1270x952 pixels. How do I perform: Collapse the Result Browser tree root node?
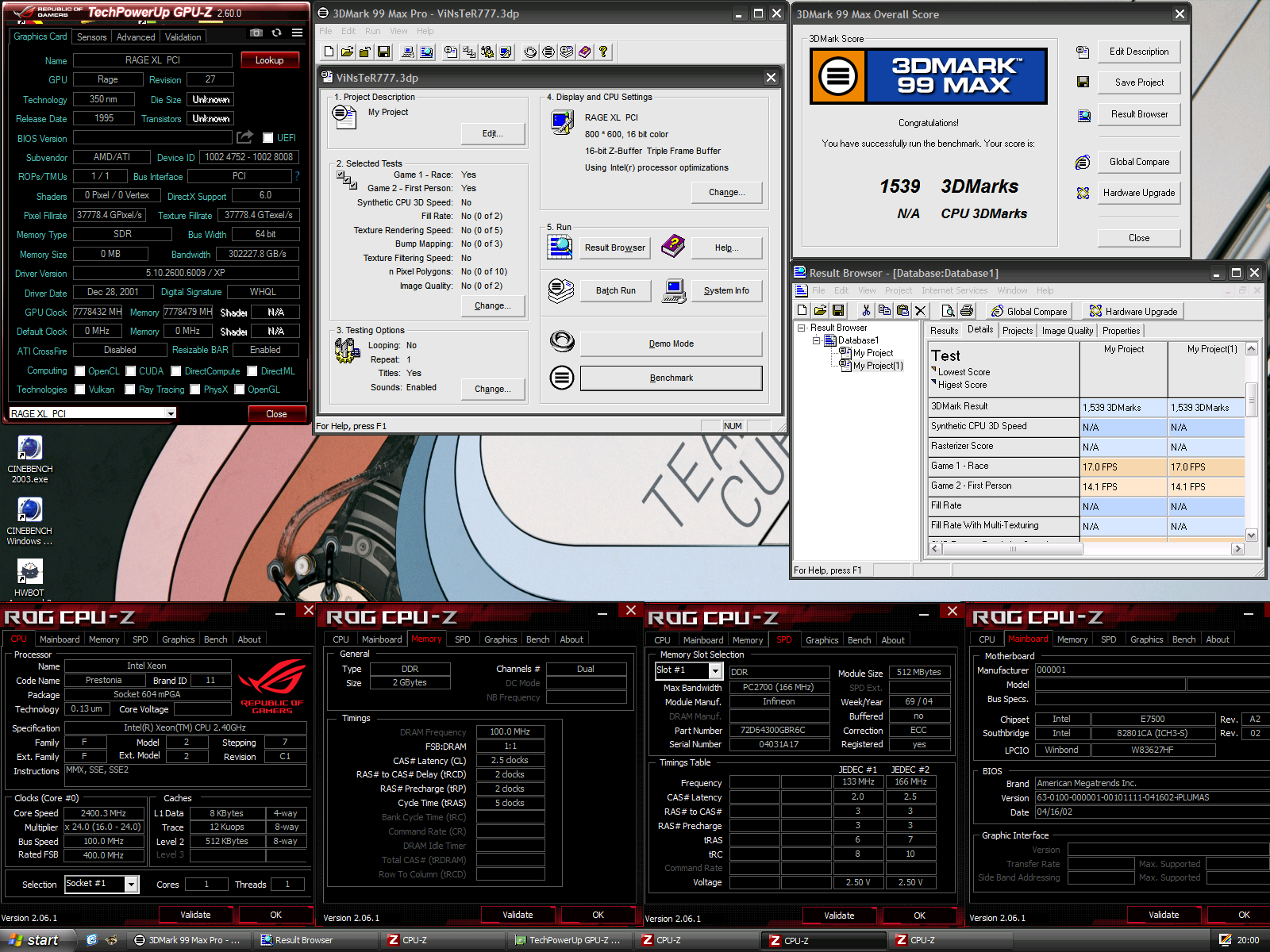click(x=802, y=328)
